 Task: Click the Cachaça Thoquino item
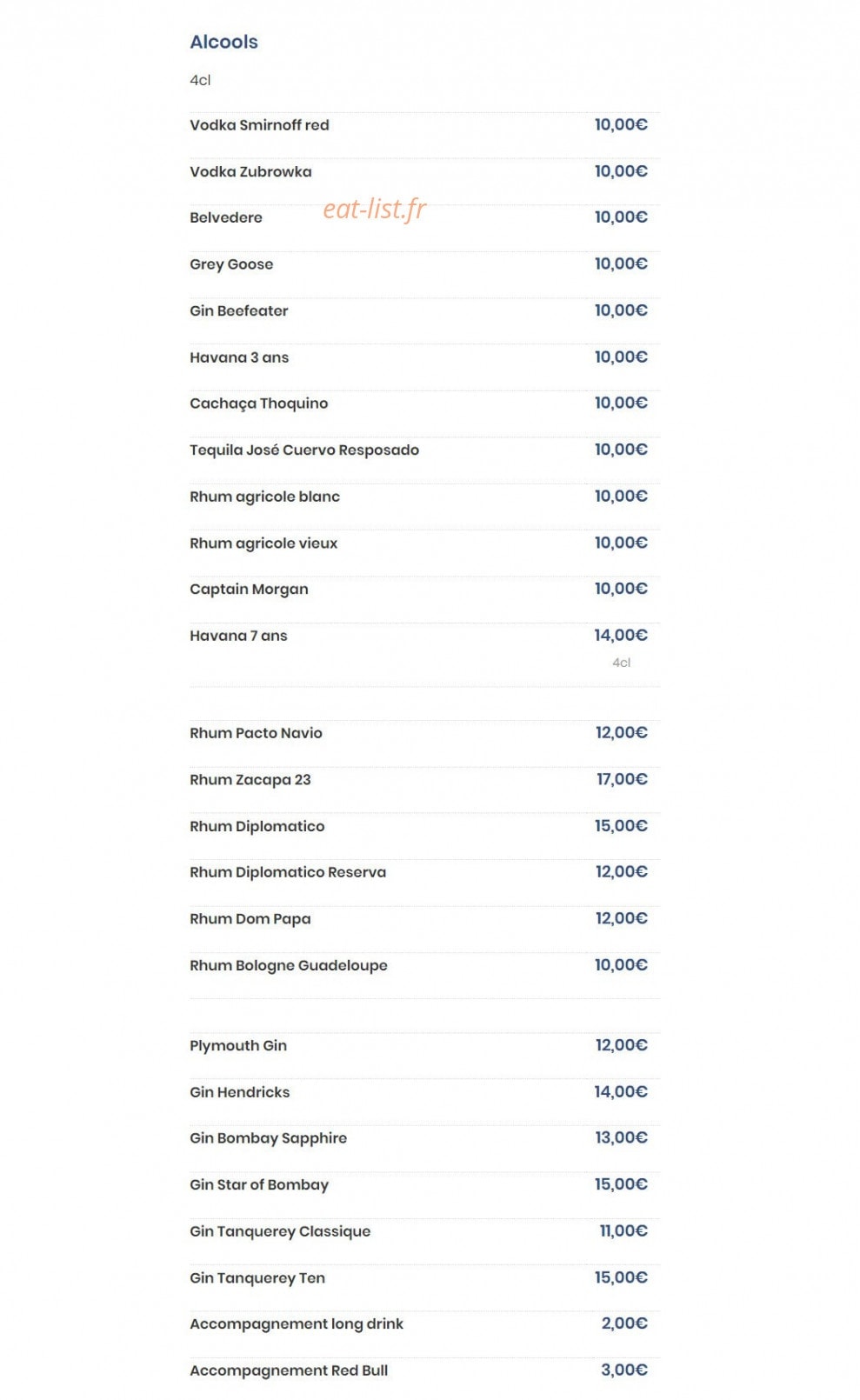pos(258,403)
